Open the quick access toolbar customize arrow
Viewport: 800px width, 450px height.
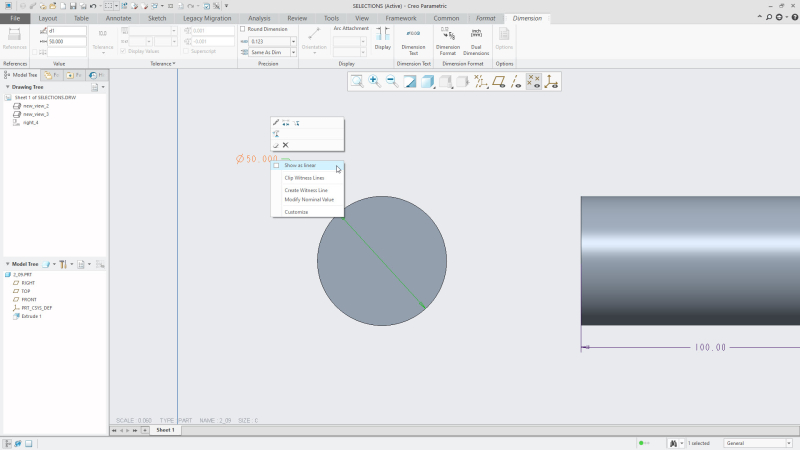click(227, 6)
